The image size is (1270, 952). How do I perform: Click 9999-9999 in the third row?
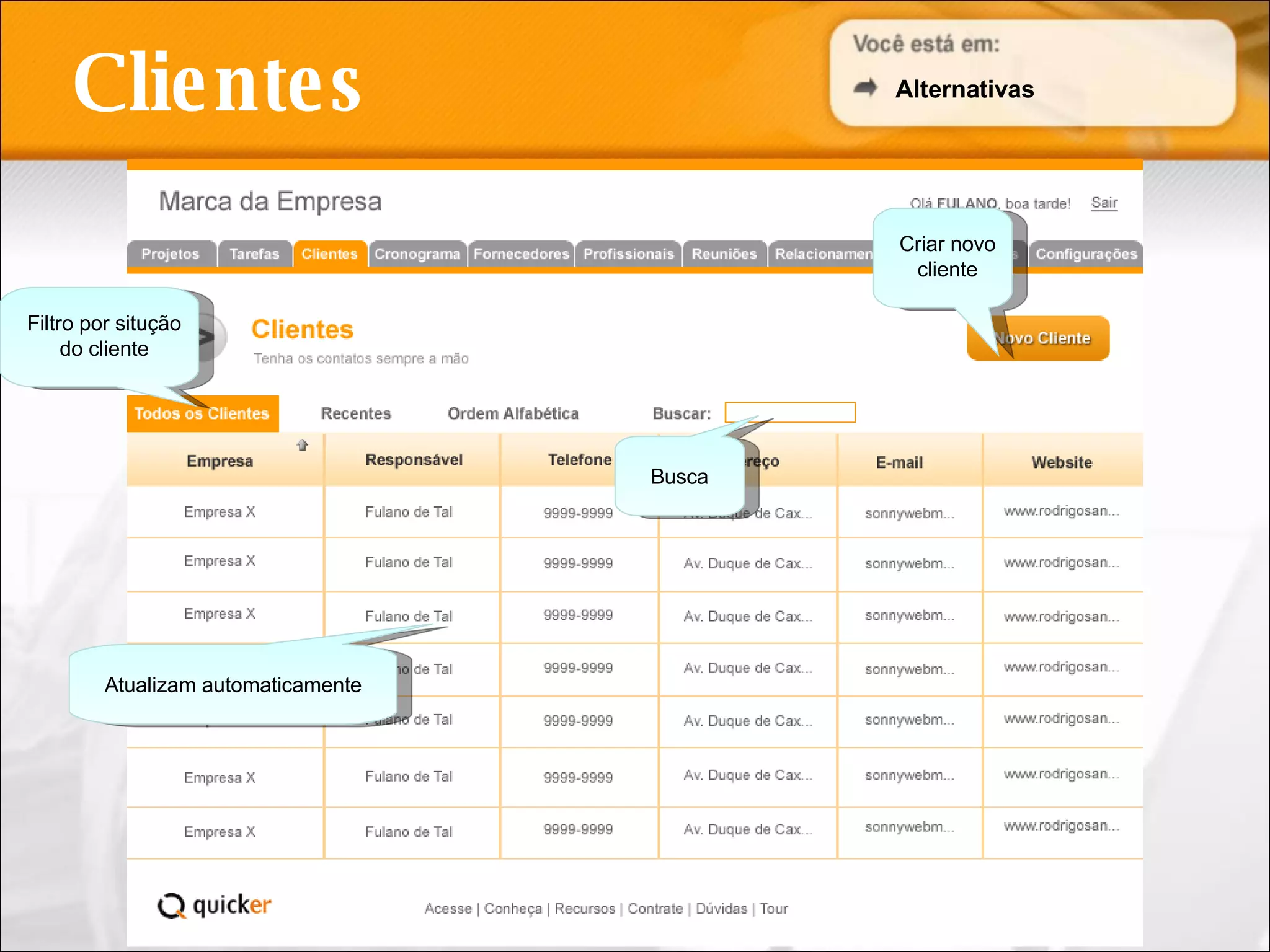click(579, 615)
